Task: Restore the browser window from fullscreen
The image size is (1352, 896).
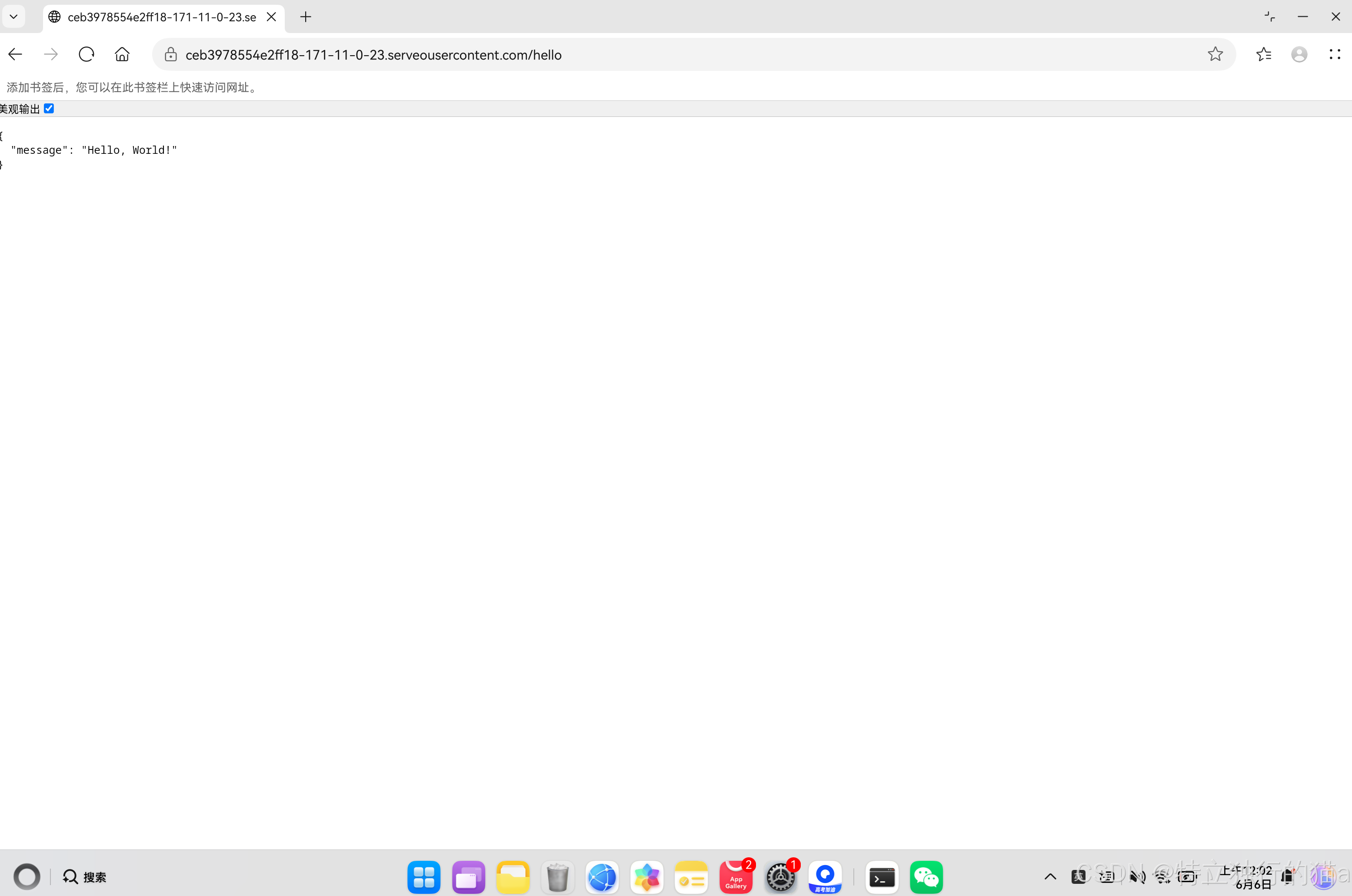Action: (1270, 17)
